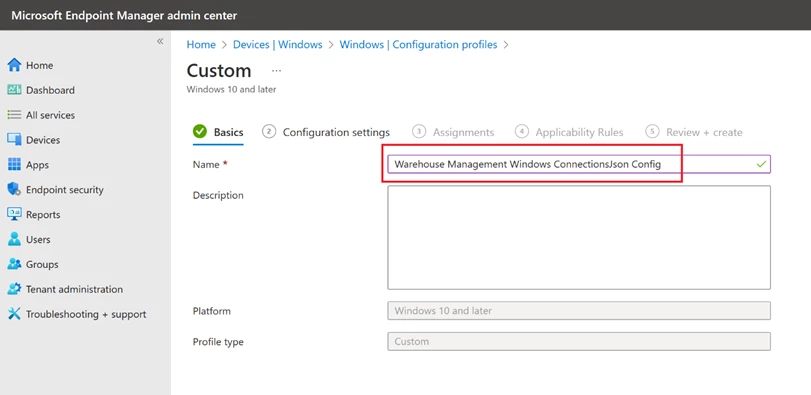The height and width of the screenshot is (395, 811).
Task: Click the Home breadcrumb link
Action: point(201,44)
